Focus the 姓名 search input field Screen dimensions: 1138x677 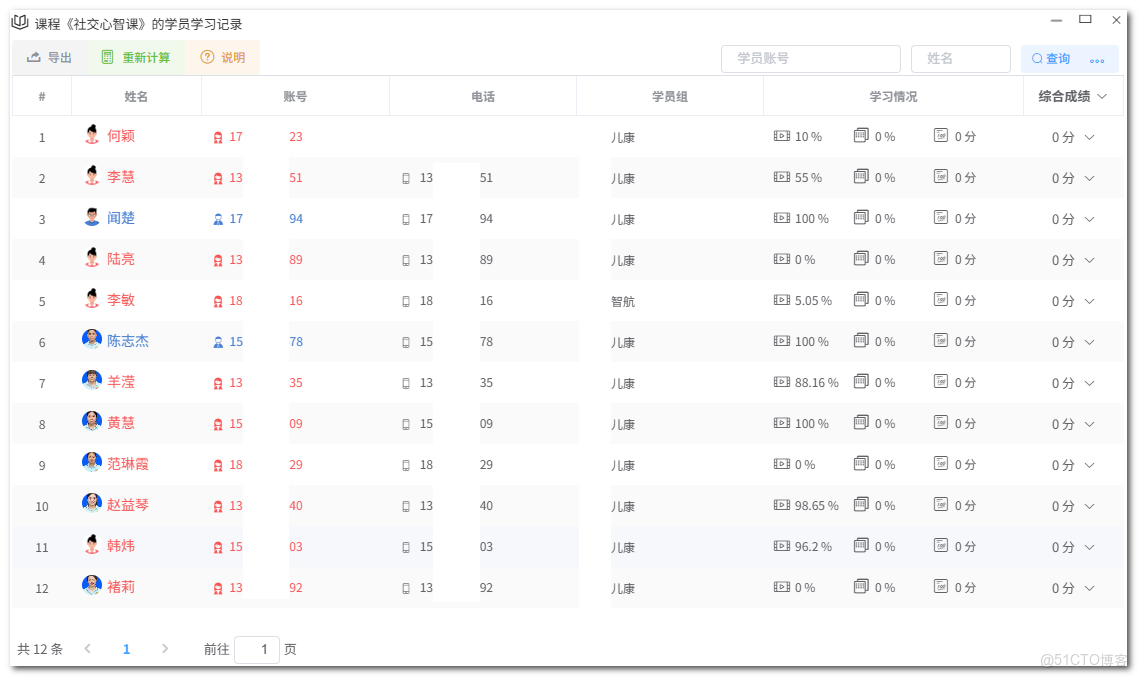[960, 59]
